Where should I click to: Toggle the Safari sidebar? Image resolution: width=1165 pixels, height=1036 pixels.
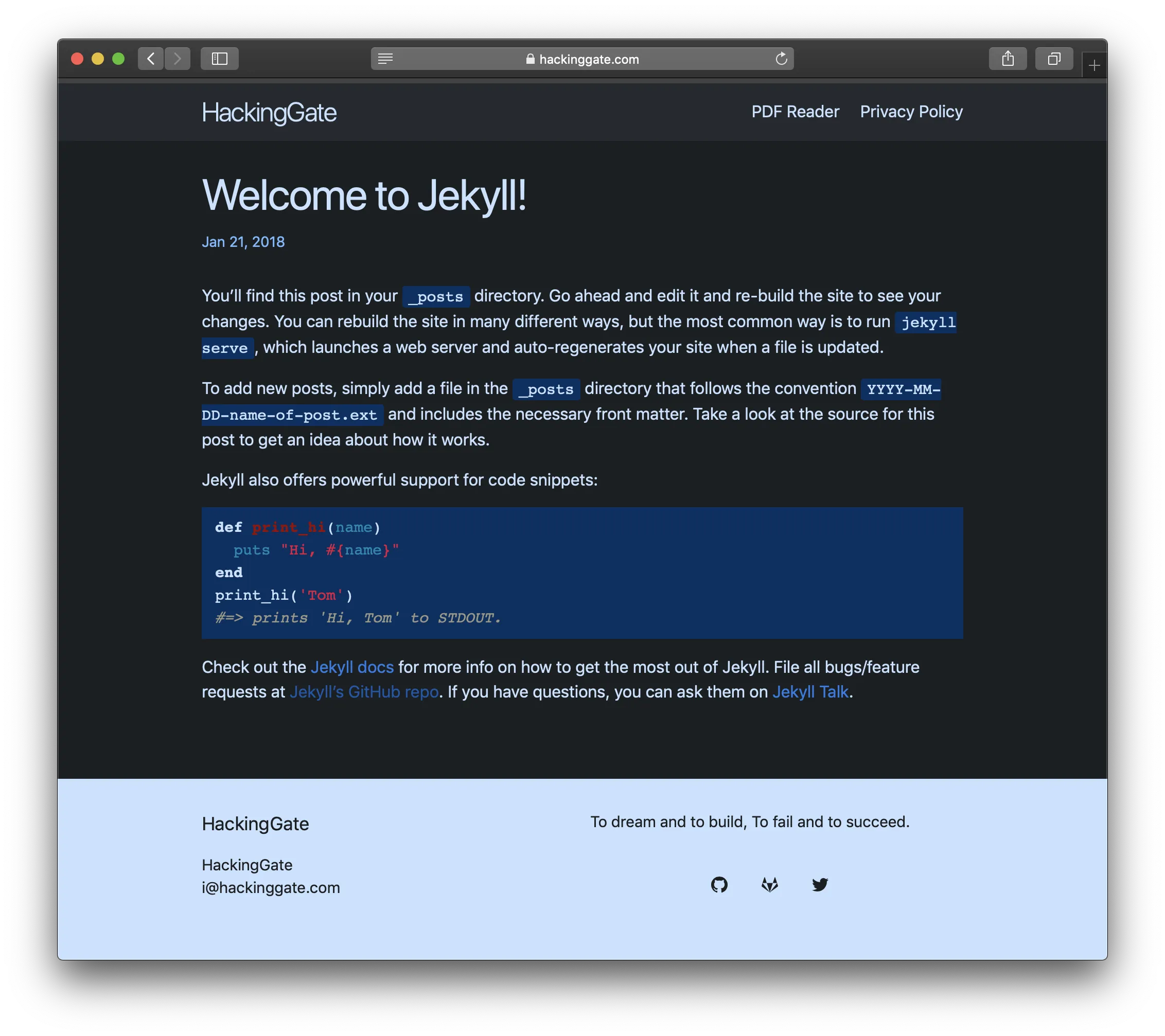coord(219,59)
